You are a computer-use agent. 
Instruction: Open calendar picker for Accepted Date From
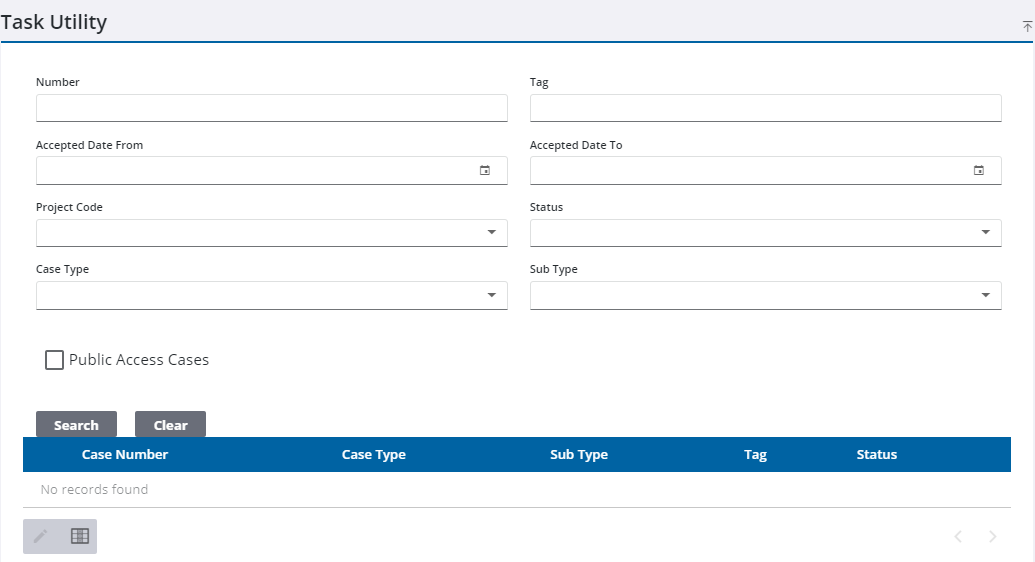pyautogui.click(x=485, y=171)
